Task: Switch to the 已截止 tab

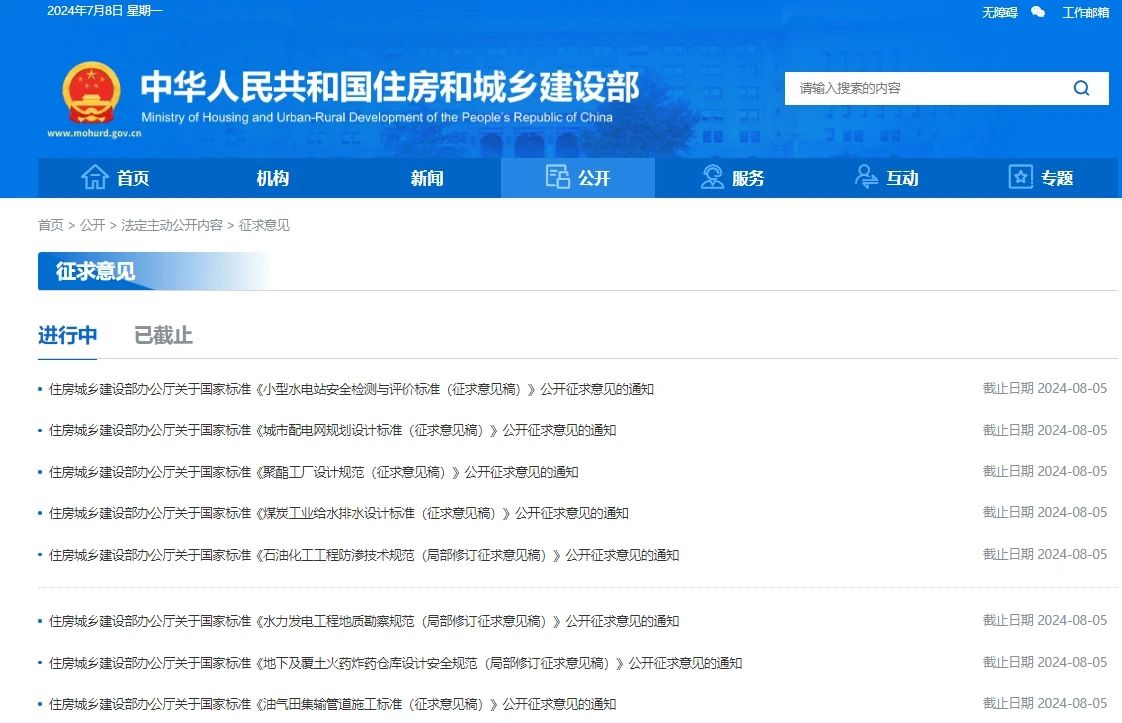Action: pyautogui.click(x=163, y=335)
